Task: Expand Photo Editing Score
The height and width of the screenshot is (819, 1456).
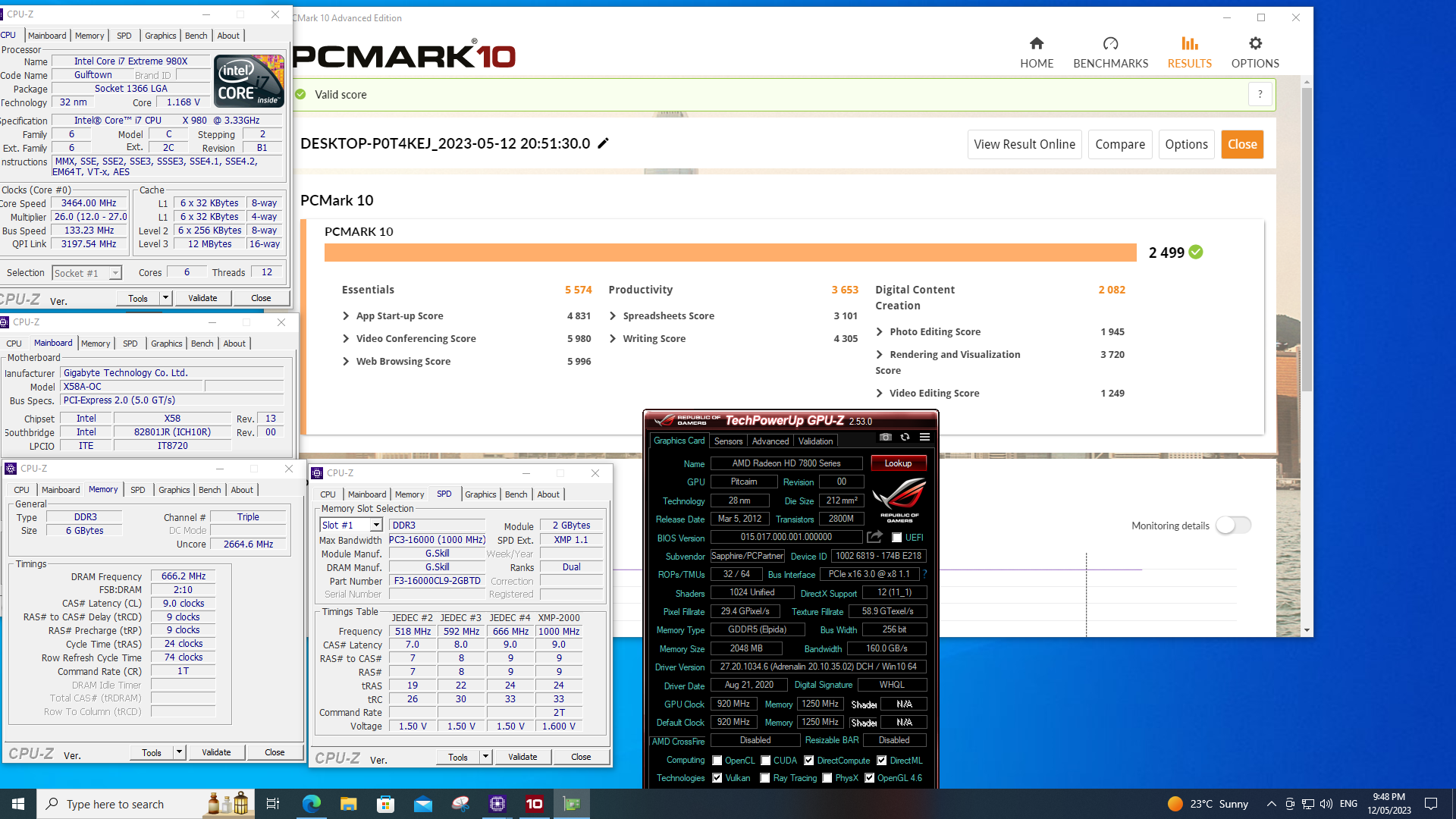Action: [880, 332]
